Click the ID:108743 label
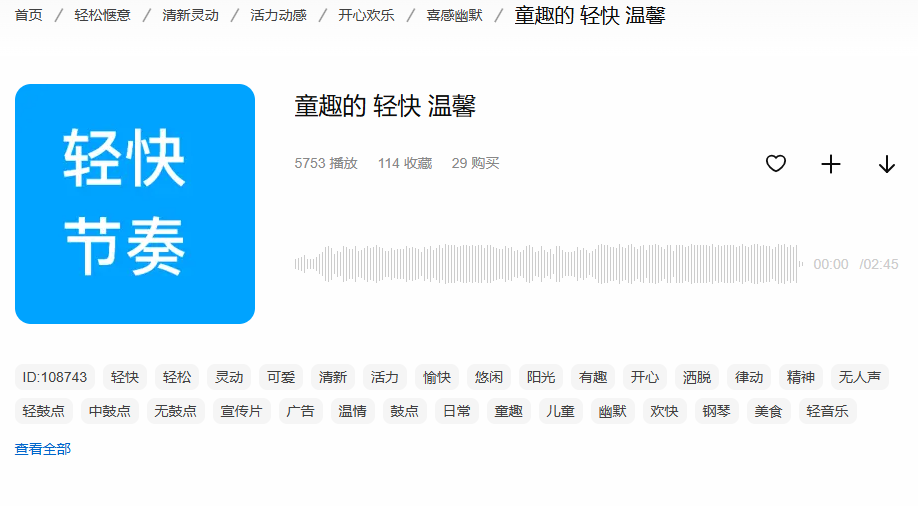 [55, 377]
